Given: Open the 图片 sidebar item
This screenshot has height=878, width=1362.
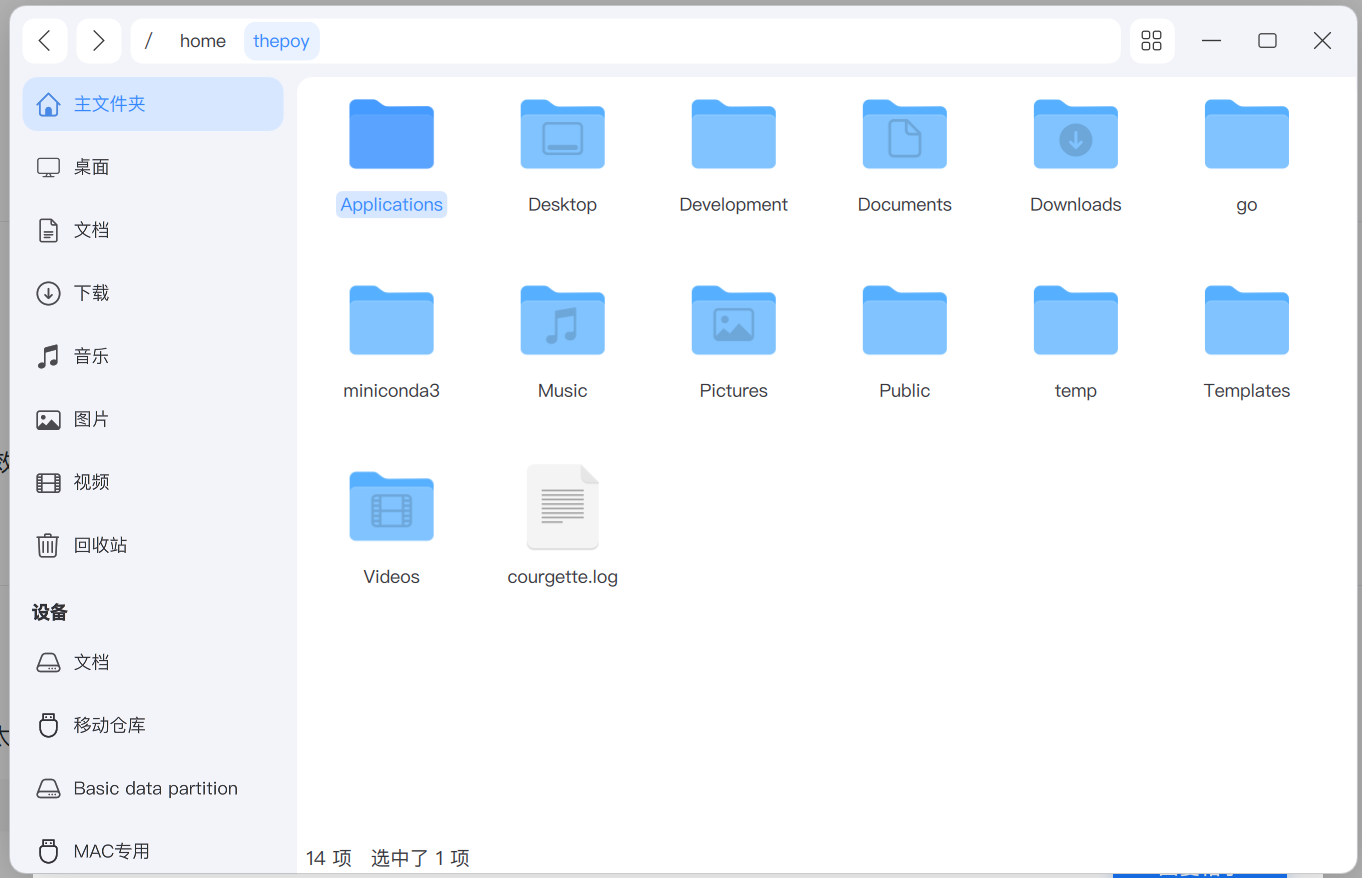Looking at the screenshot, I should [92, 419].
